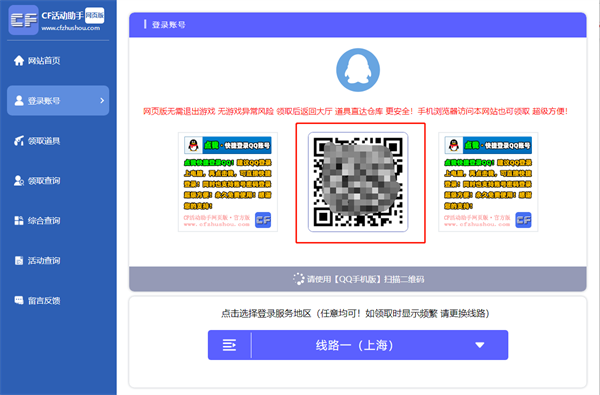Click the list icon on the 线路一 selector

coord(229,345)
